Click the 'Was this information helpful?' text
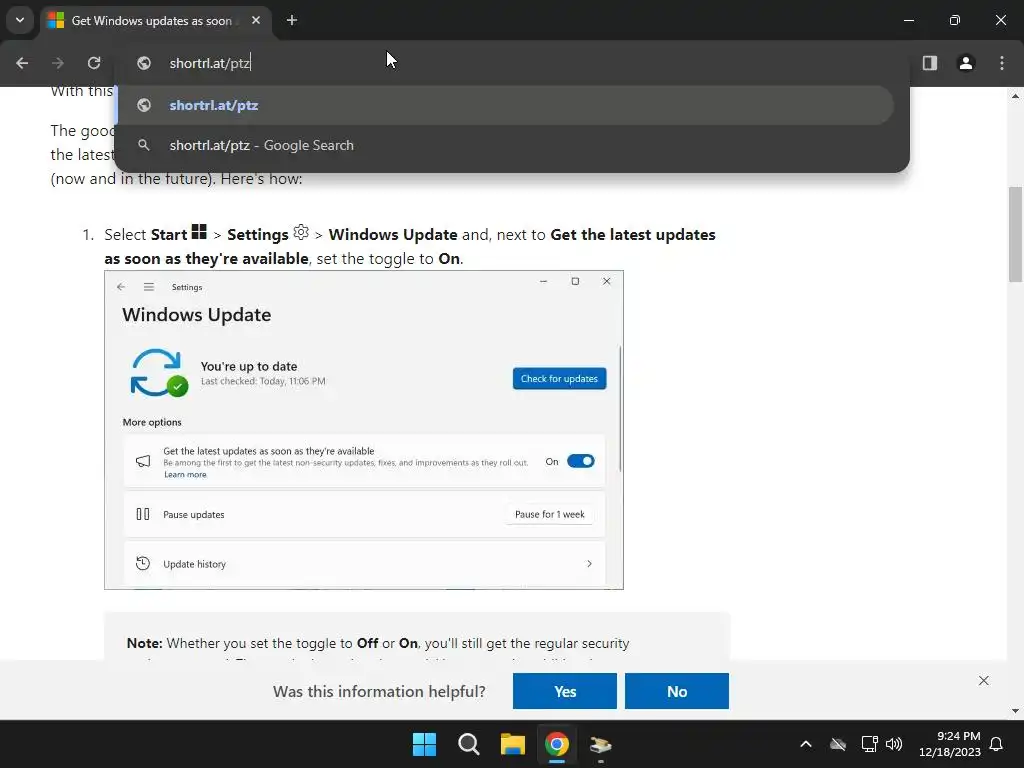Screen dimensions: 1024x768 coord(379,691)
